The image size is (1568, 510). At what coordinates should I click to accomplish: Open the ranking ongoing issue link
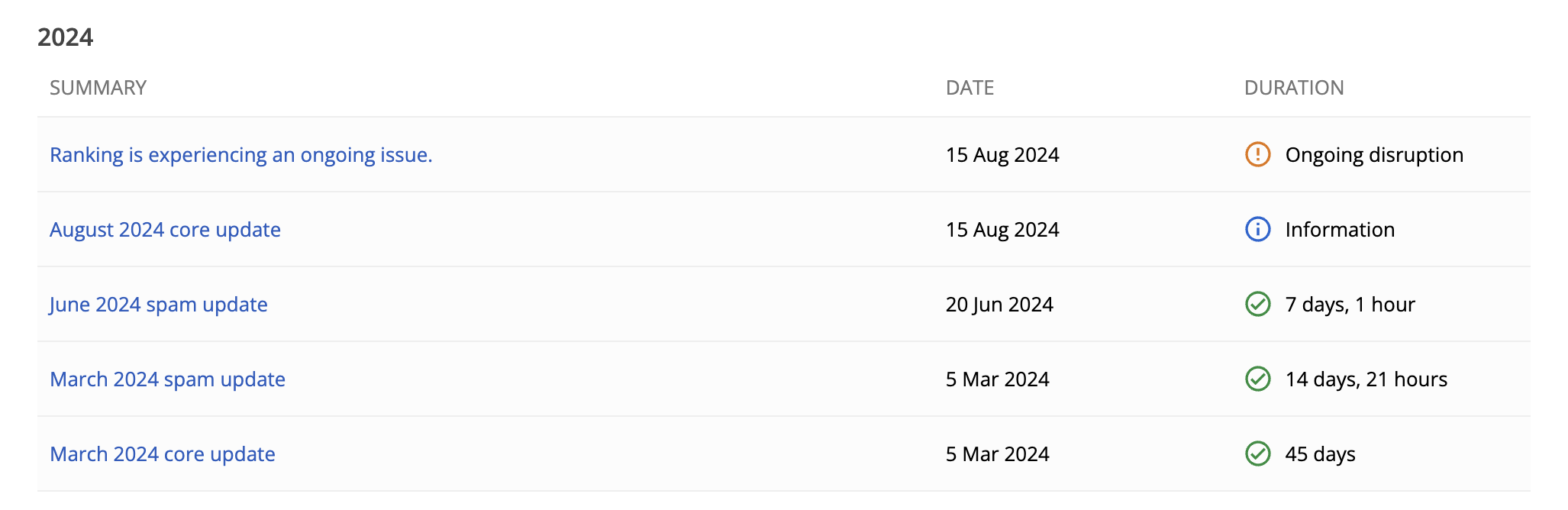tap(241, 155)
